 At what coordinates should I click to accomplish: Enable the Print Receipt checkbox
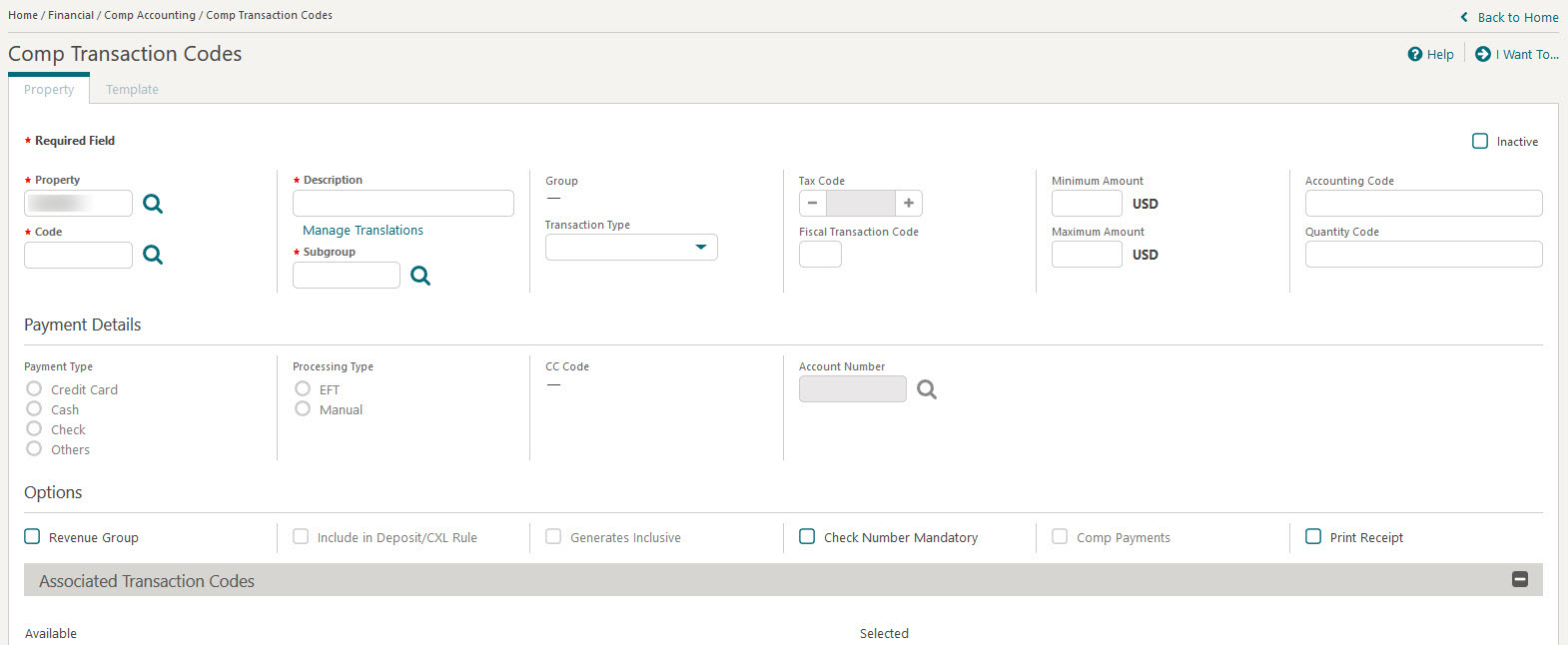(x=1313, y=537)
